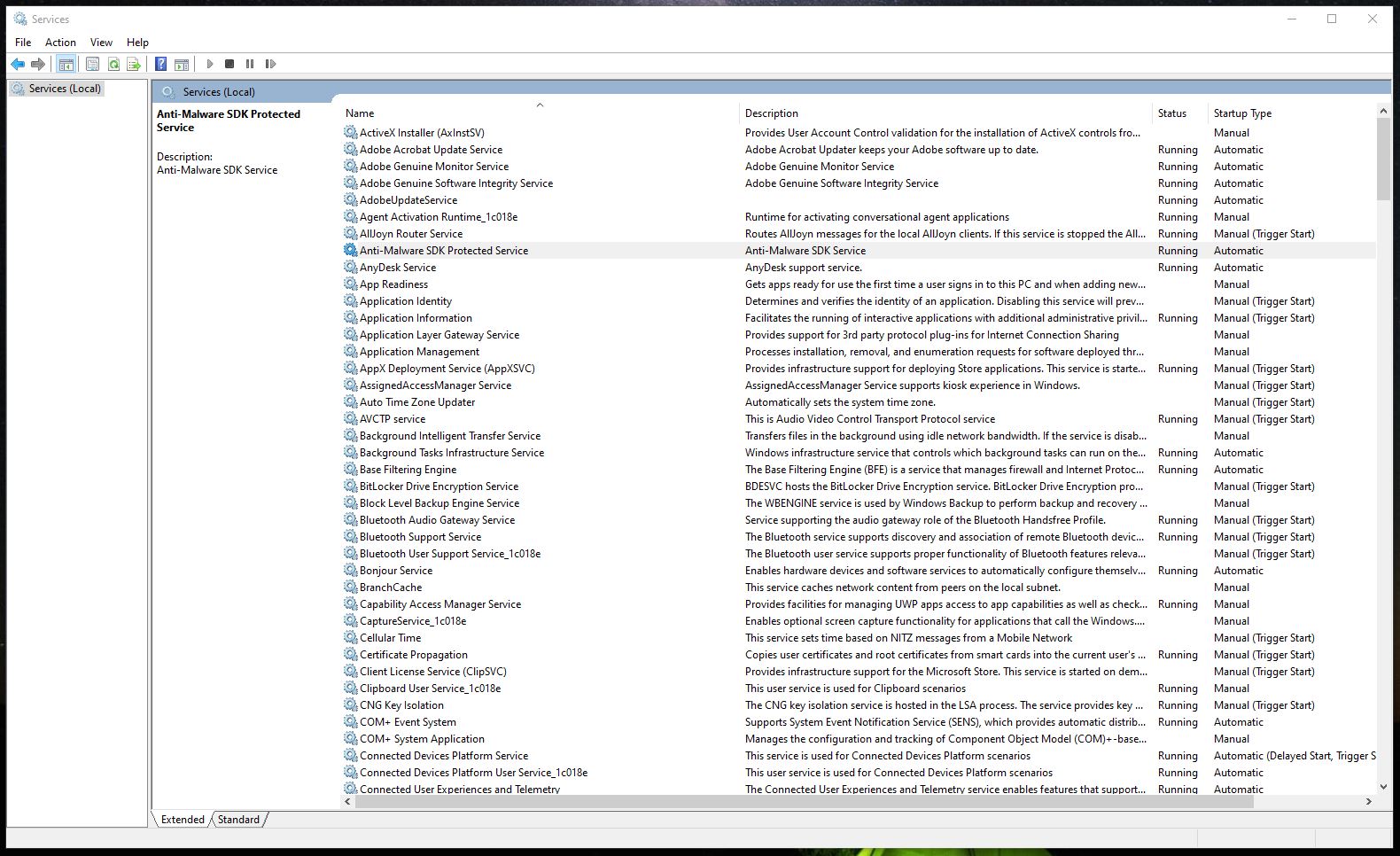Viewport: 1400px width, 856px height.
Task: Open Properties via the toolbar icon
Action: click(92, 64)
